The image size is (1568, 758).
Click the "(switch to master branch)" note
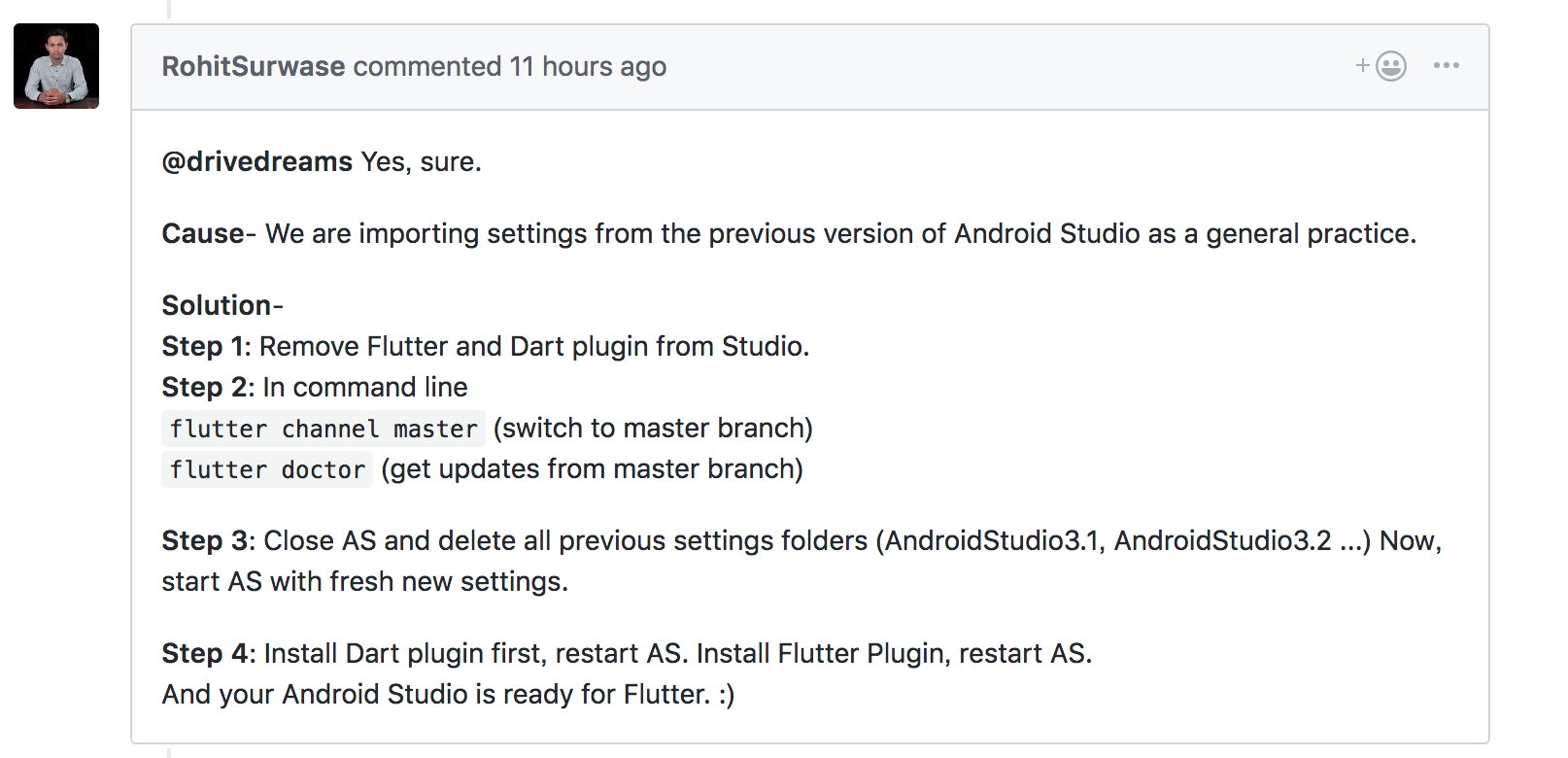pos(653,429)
